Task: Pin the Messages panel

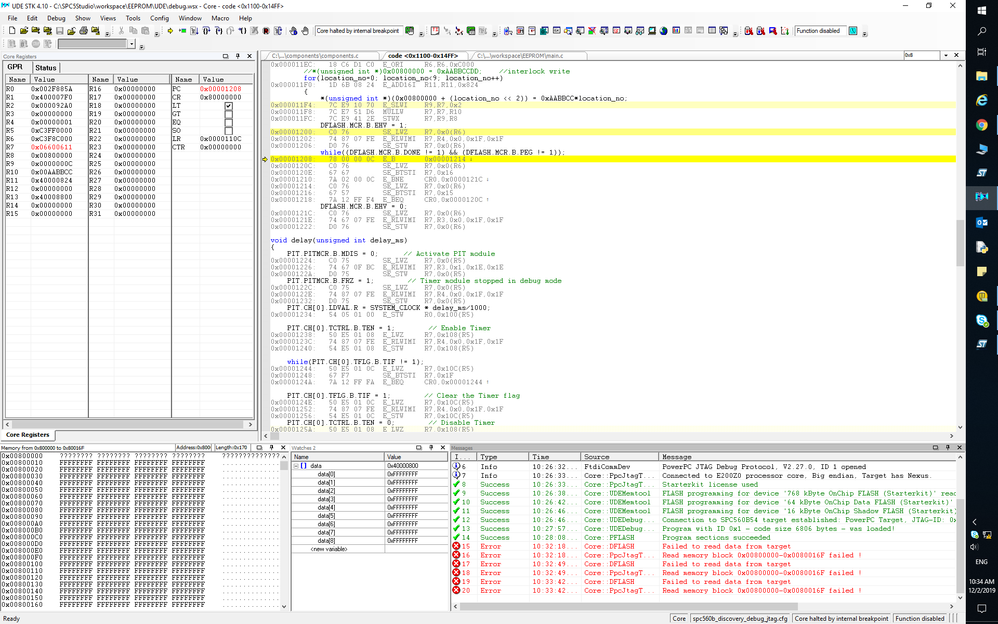Action: click(x=947, y=448)
